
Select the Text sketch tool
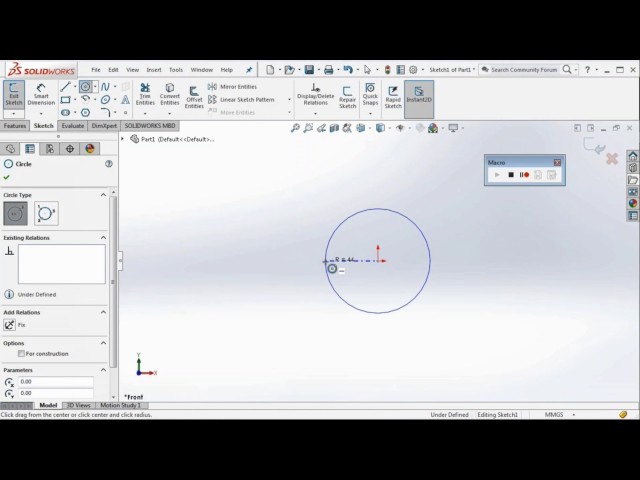(x=126, y=100)
